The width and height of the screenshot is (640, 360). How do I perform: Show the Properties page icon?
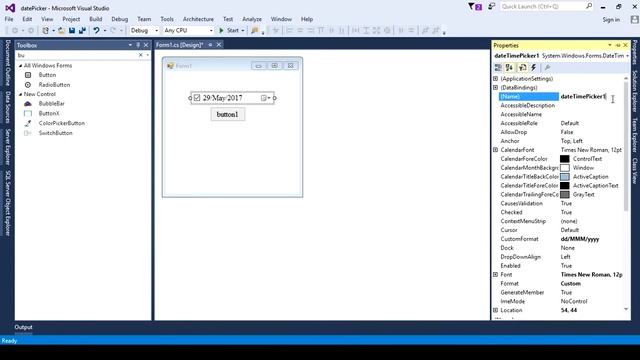click(x=522, y=68)
